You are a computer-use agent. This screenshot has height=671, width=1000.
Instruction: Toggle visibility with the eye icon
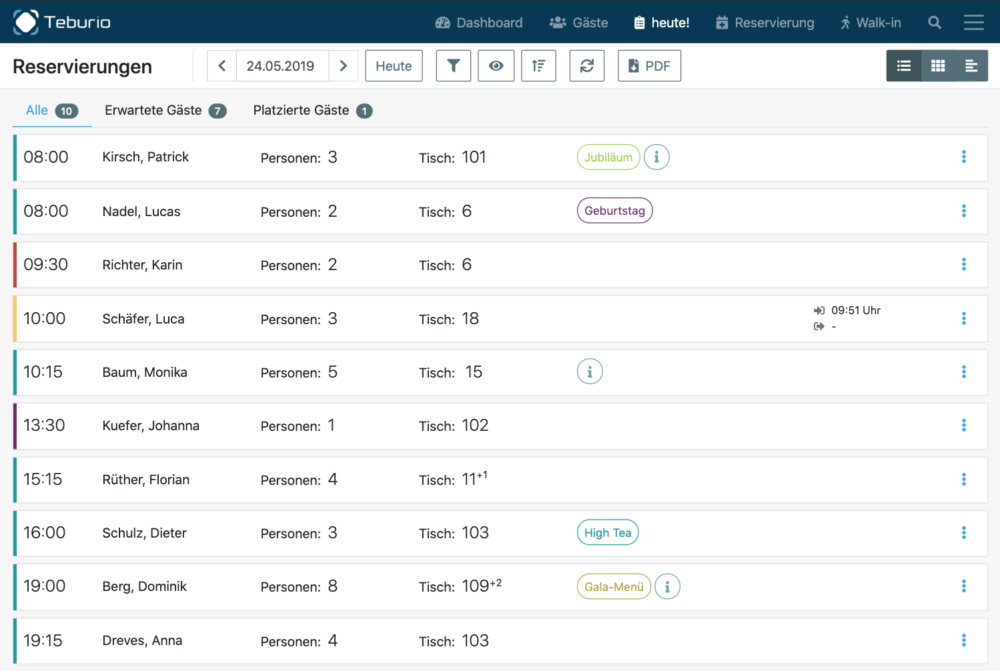(496, 66)
